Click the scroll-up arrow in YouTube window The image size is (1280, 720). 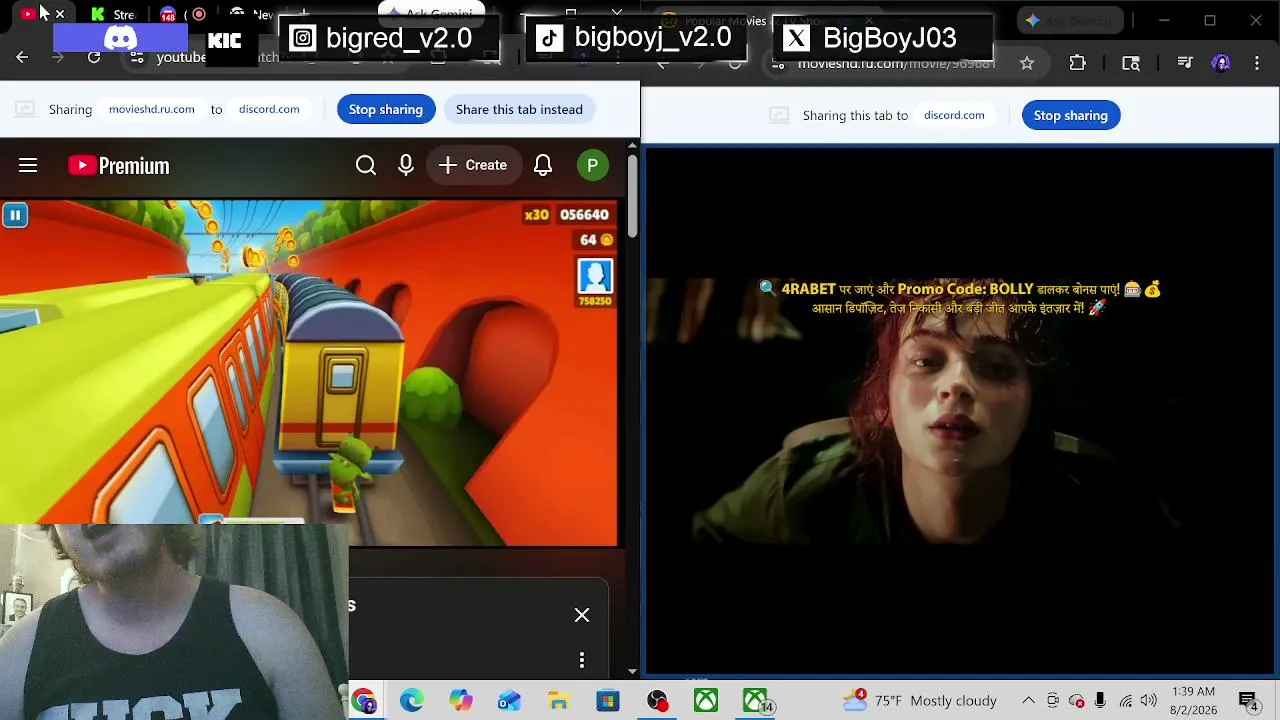(632, 145)
